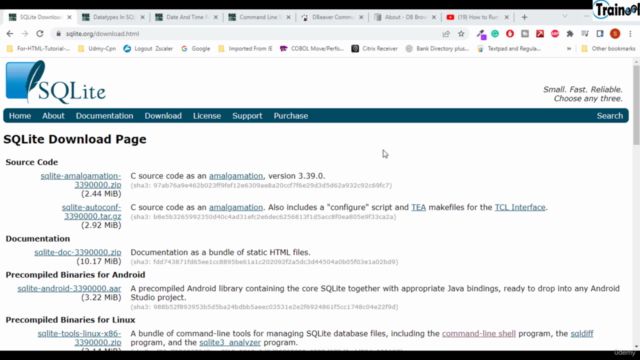Viewport: 640px width, 360px height.
Task: Open the License menu item
Action: (x=207, y=116)
